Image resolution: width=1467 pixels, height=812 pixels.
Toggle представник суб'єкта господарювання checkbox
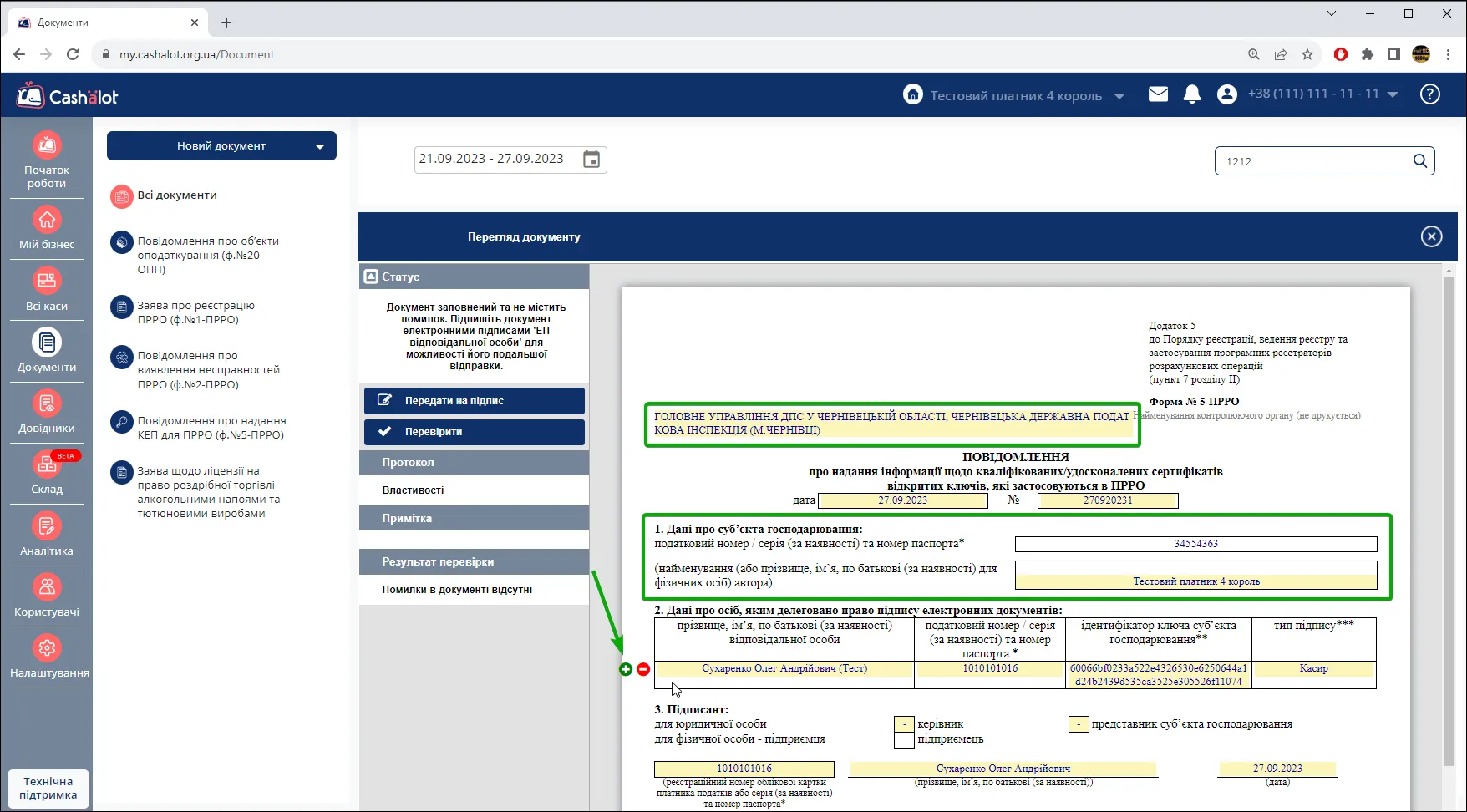coord(1079,724)
